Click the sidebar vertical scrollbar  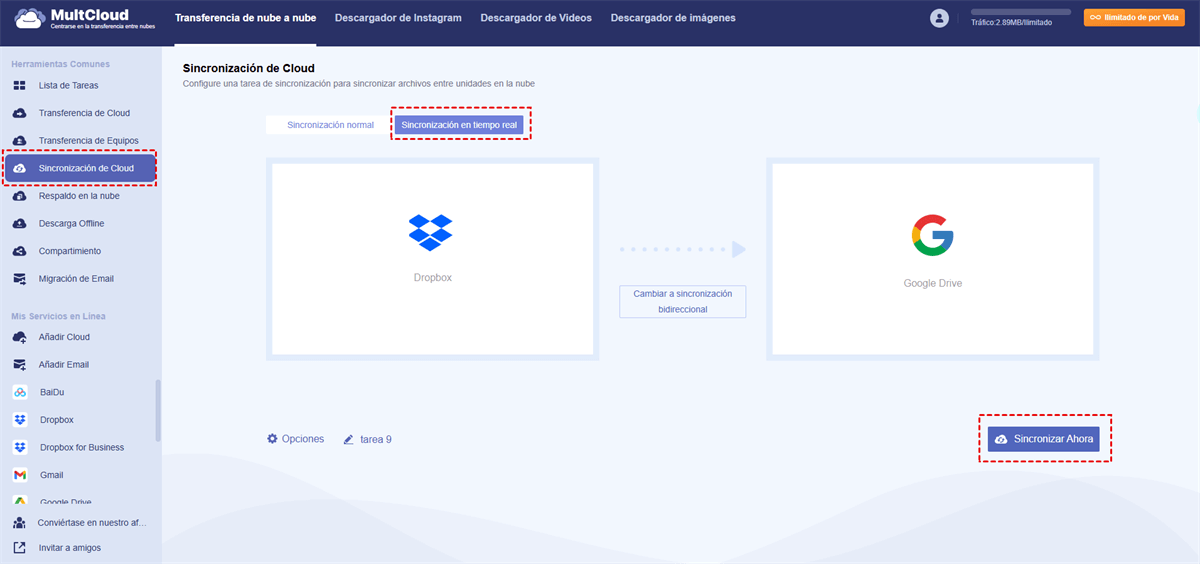pyautogui.click(x=157, y=410)
